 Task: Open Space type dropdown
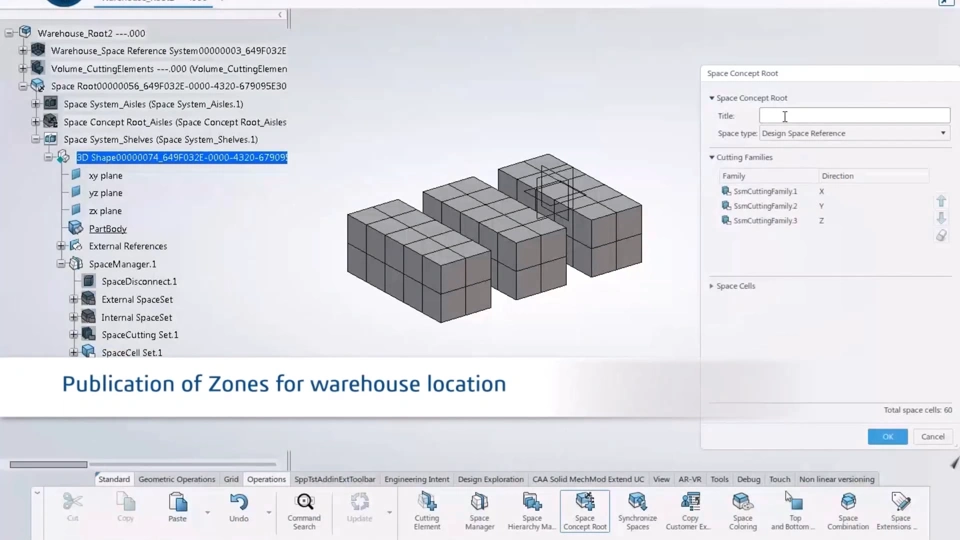(943, 133)
